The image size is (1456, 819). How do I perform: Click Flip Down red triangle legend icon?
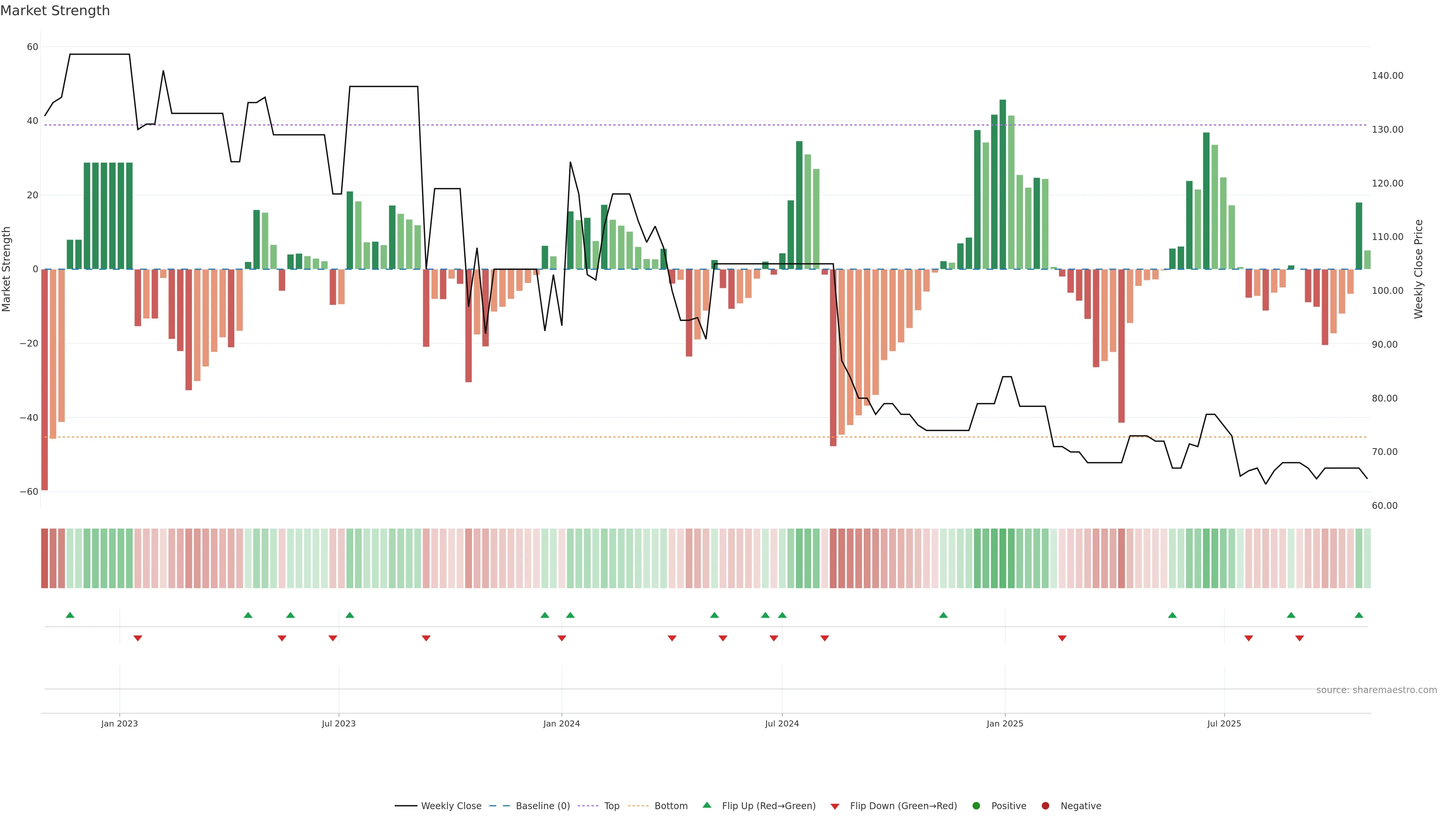click(x=835, y=806)
